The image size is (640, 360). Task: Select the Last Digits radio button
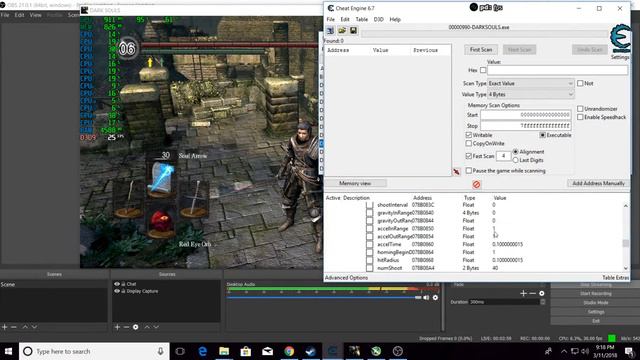coord(516,160)
